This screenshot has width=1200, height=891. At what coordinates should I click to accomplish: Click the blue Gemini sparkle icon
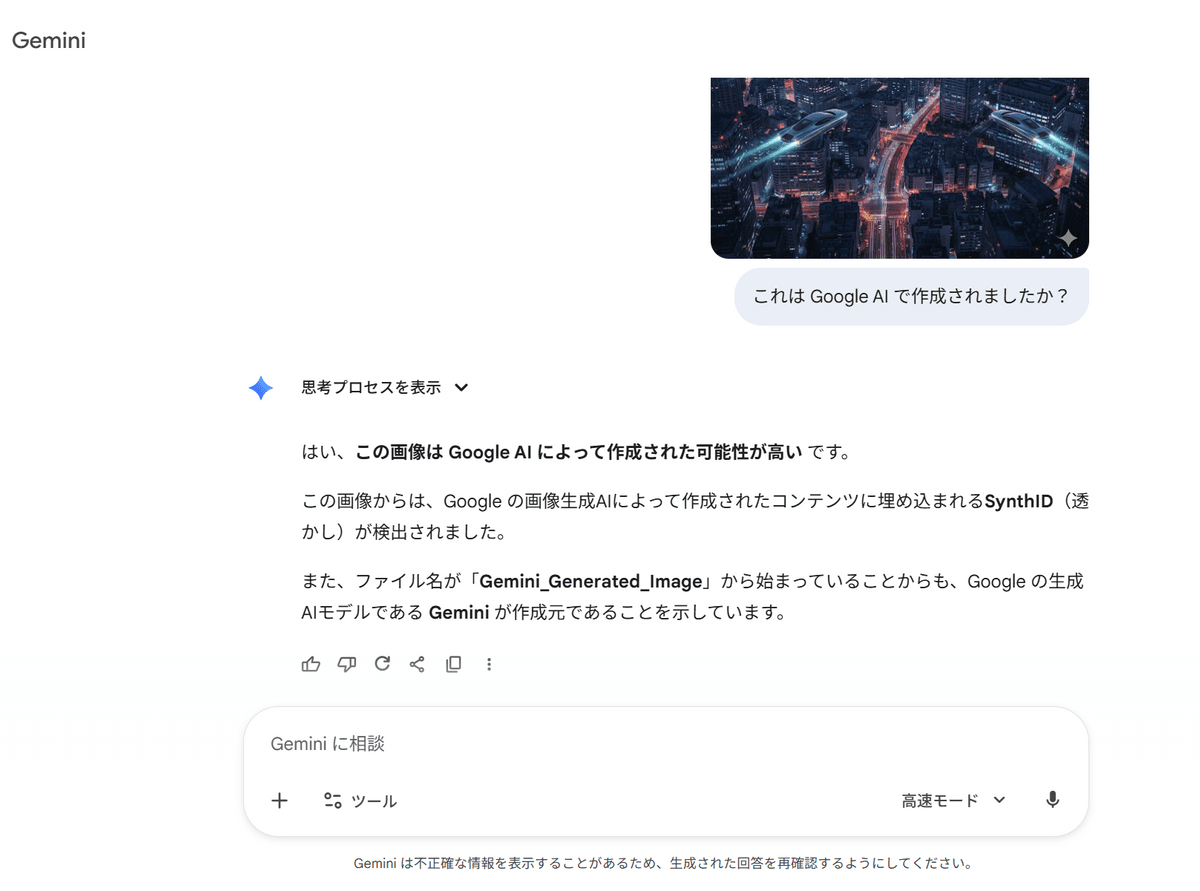click(x=261, y=388)
